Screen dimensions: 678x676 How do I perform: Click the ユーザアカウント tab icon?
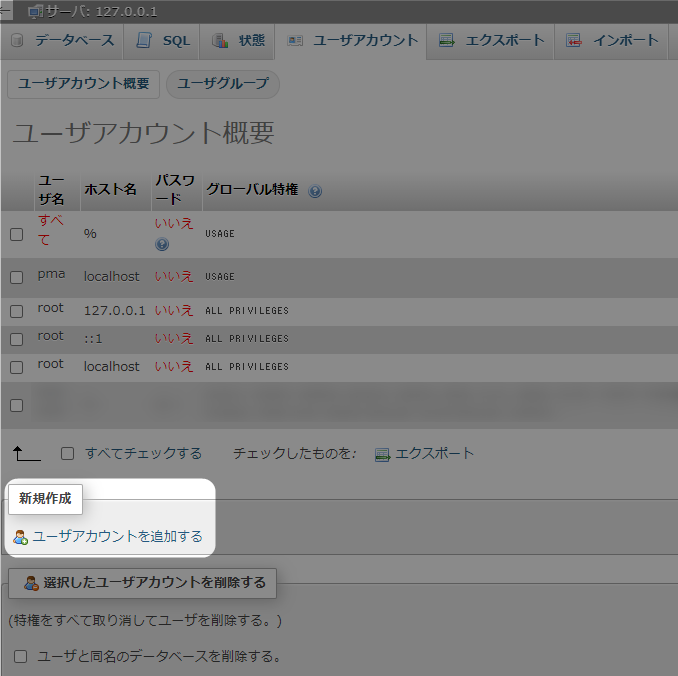point(295,41)
